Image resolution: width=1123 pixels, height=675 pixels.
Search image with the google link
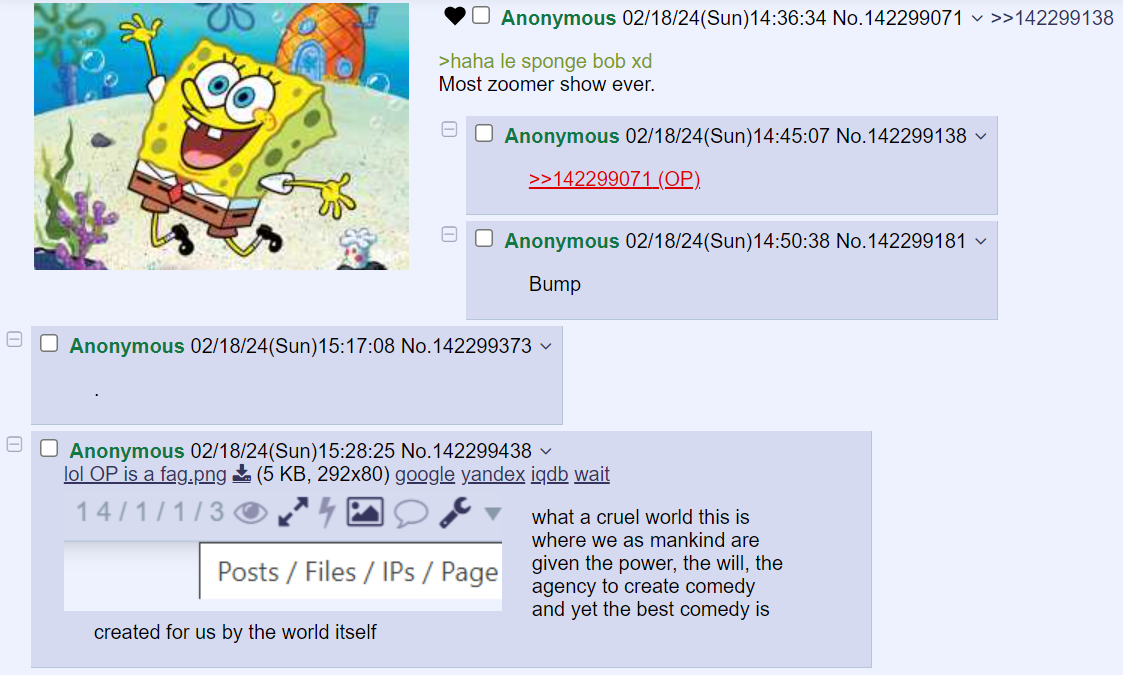(x=425, y=474)
